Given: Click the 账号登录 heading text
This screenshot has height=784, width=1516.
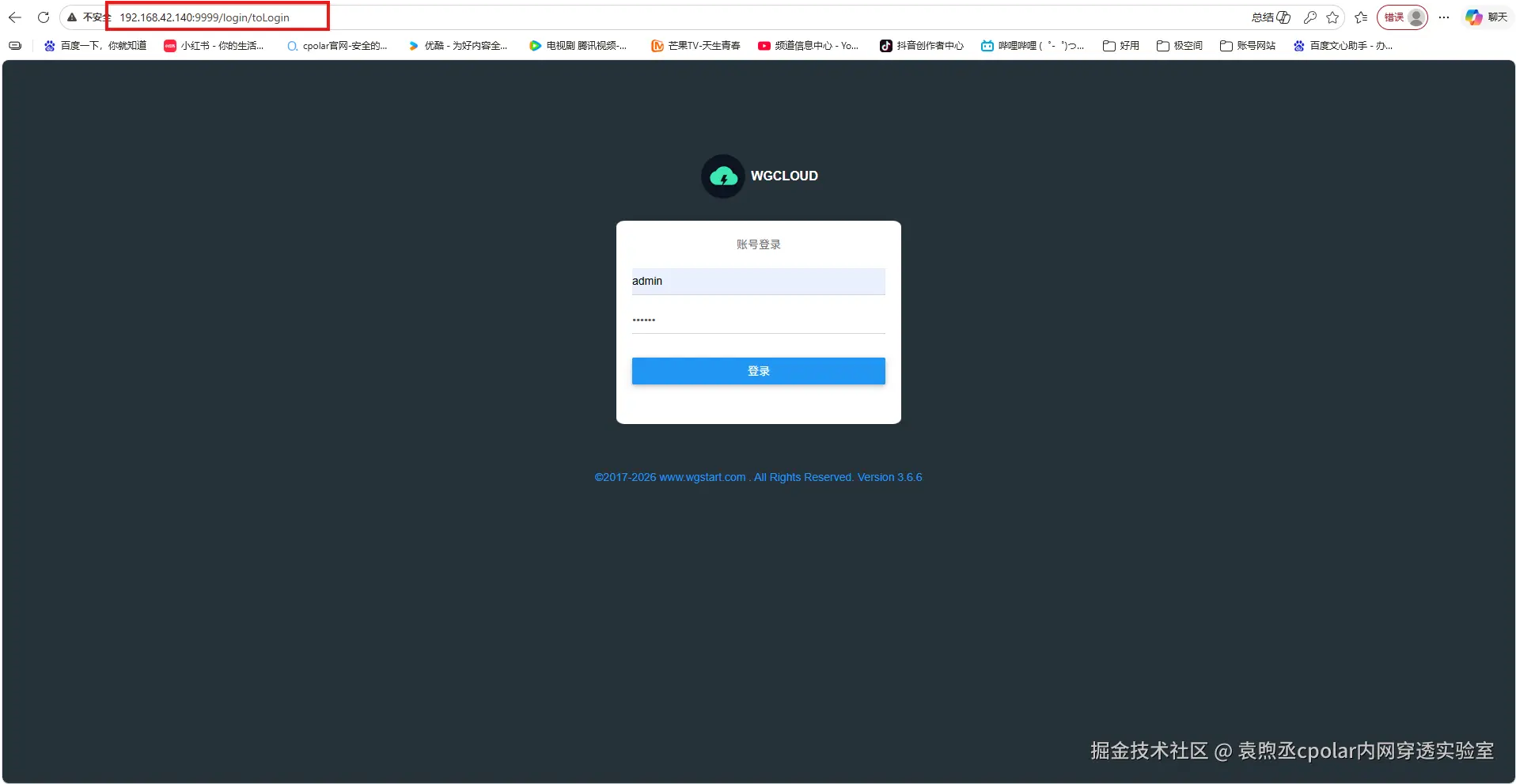Looking at the screenshot, I should pos(758,244).
